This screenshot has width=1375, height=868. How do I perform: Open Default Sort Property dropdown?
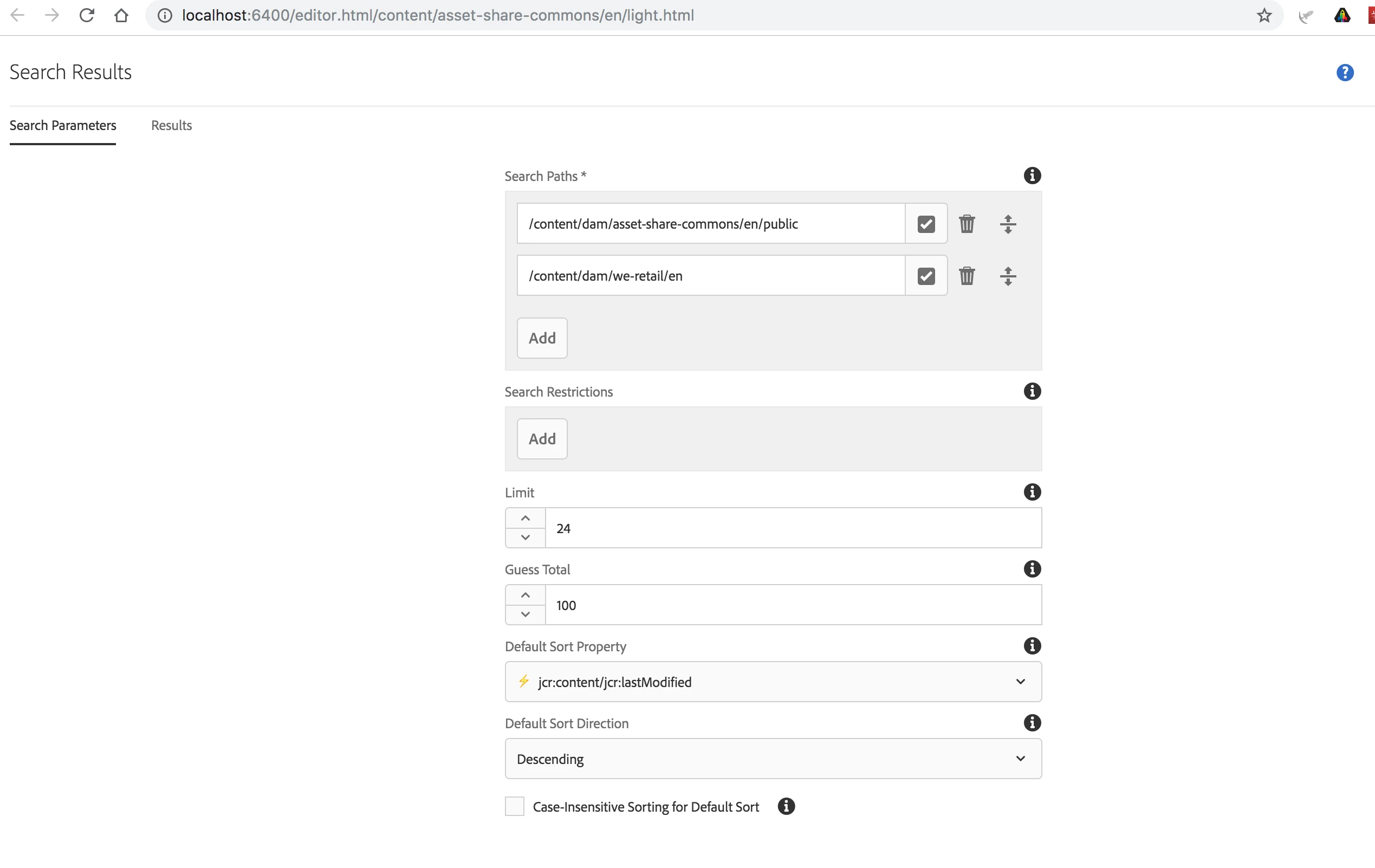pyautogui.click(x=773, y=682)
